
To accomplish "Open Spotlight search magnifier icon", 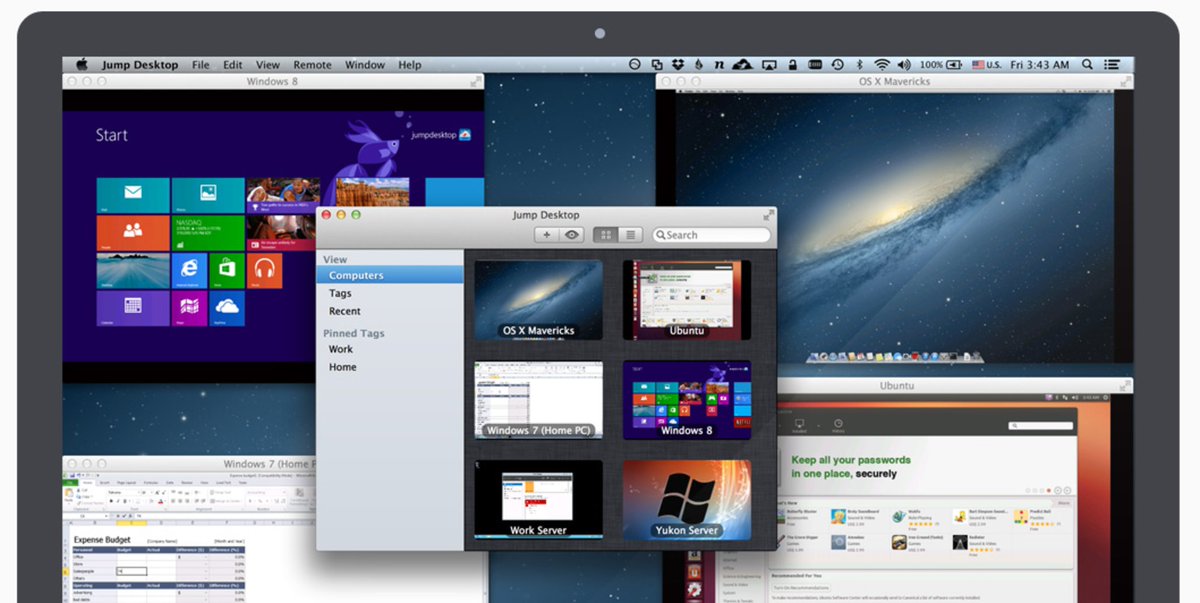I will (1087, 65).
